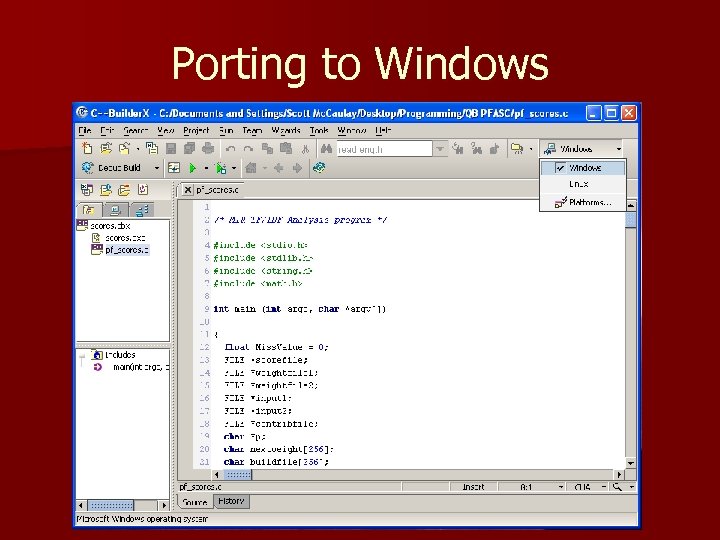Click the Save file floppy icon
This screenshot has height=540, width=720.
171,148
